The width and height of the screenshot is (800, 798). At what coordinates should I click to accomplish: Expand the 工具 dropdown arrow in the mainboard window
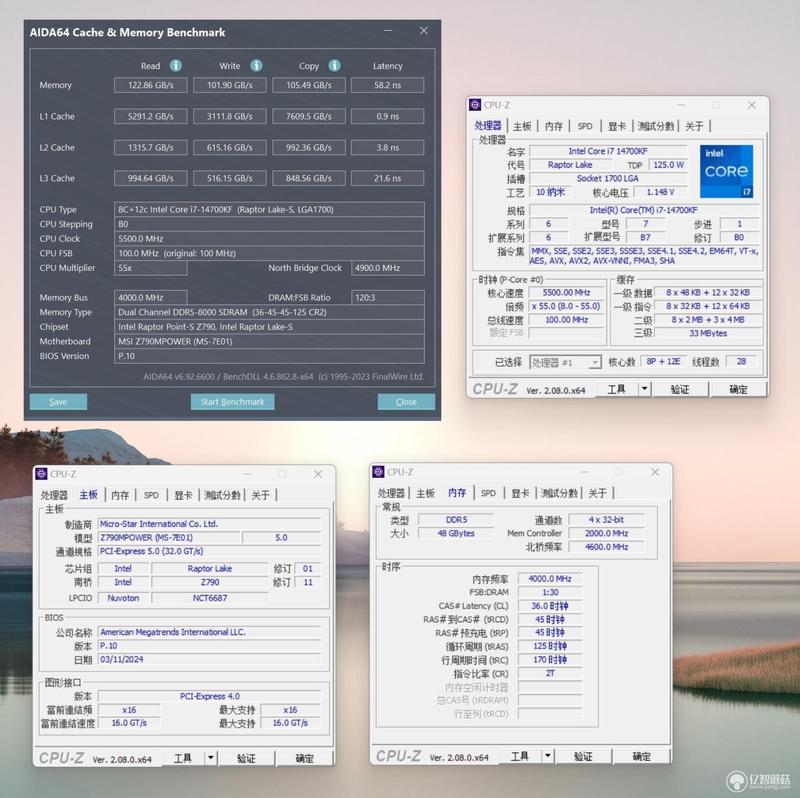pos(211,758)
